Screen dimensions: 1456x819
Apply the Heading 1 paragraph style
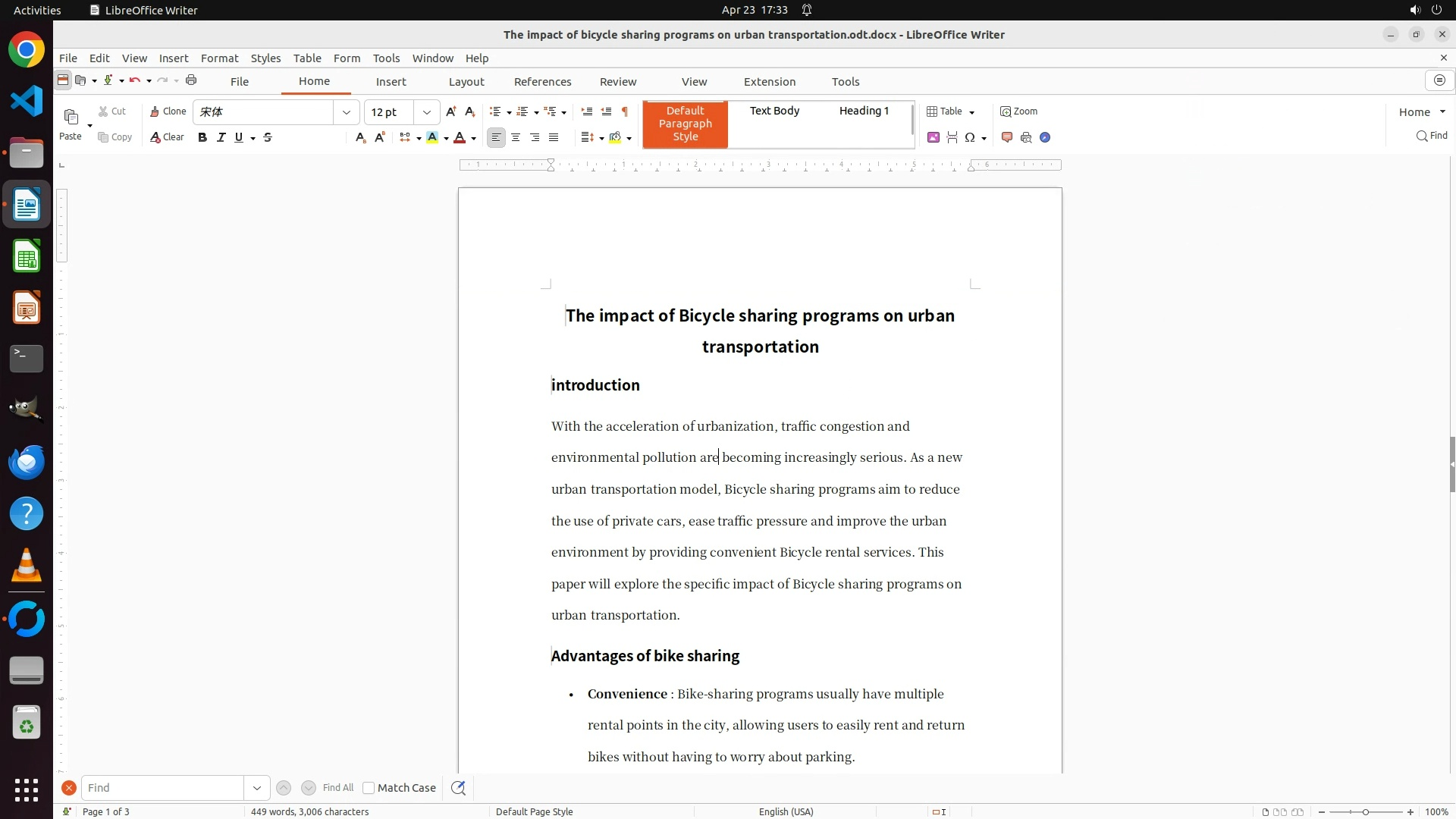pyautogui.click(x=864, y=111)
